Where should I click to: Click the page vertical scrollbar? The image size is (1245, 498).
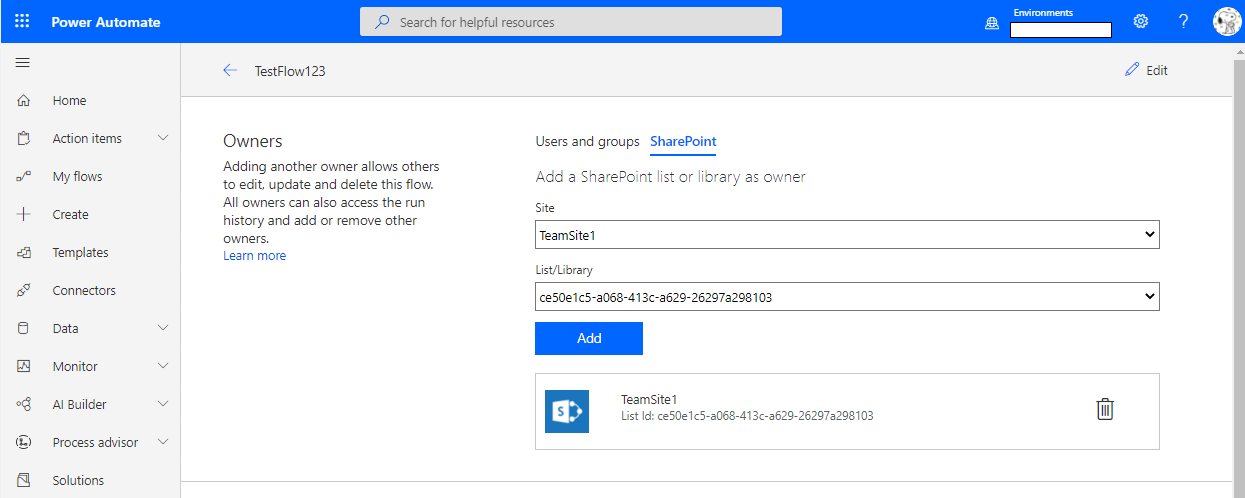click(1238, 270)
